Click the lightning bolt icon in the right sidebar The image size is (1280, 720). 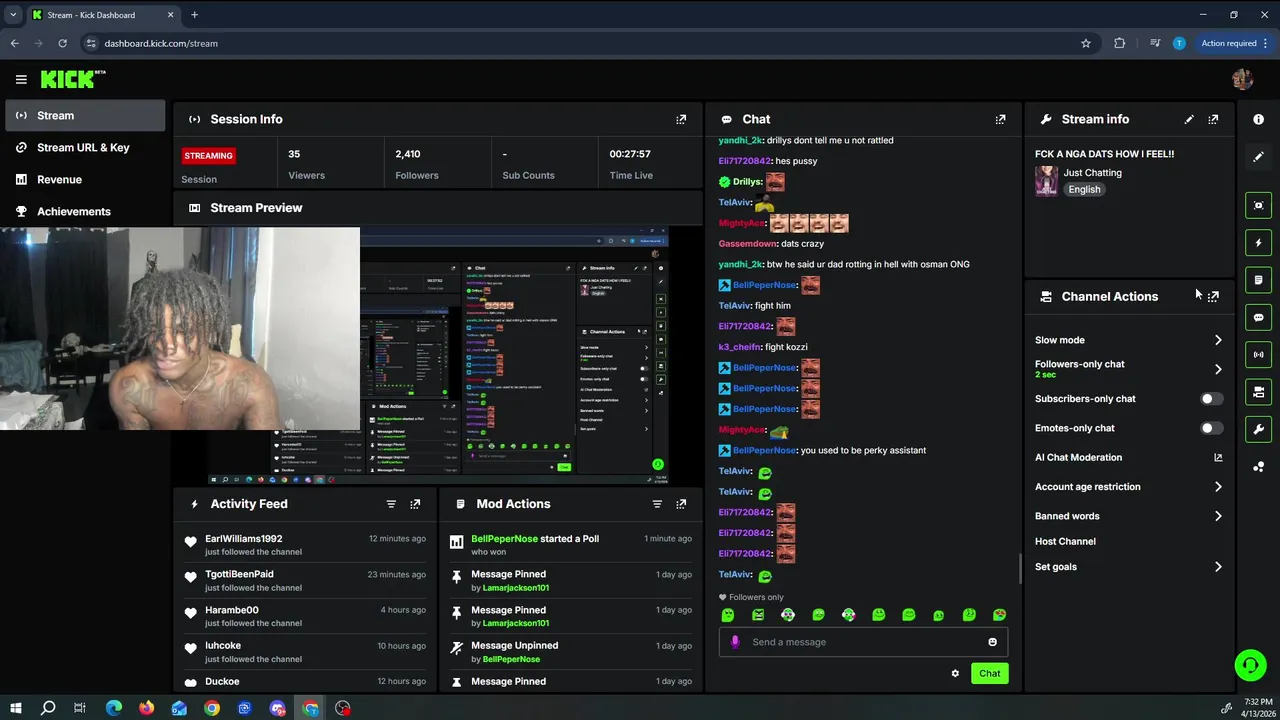[x=1258, y=242]
